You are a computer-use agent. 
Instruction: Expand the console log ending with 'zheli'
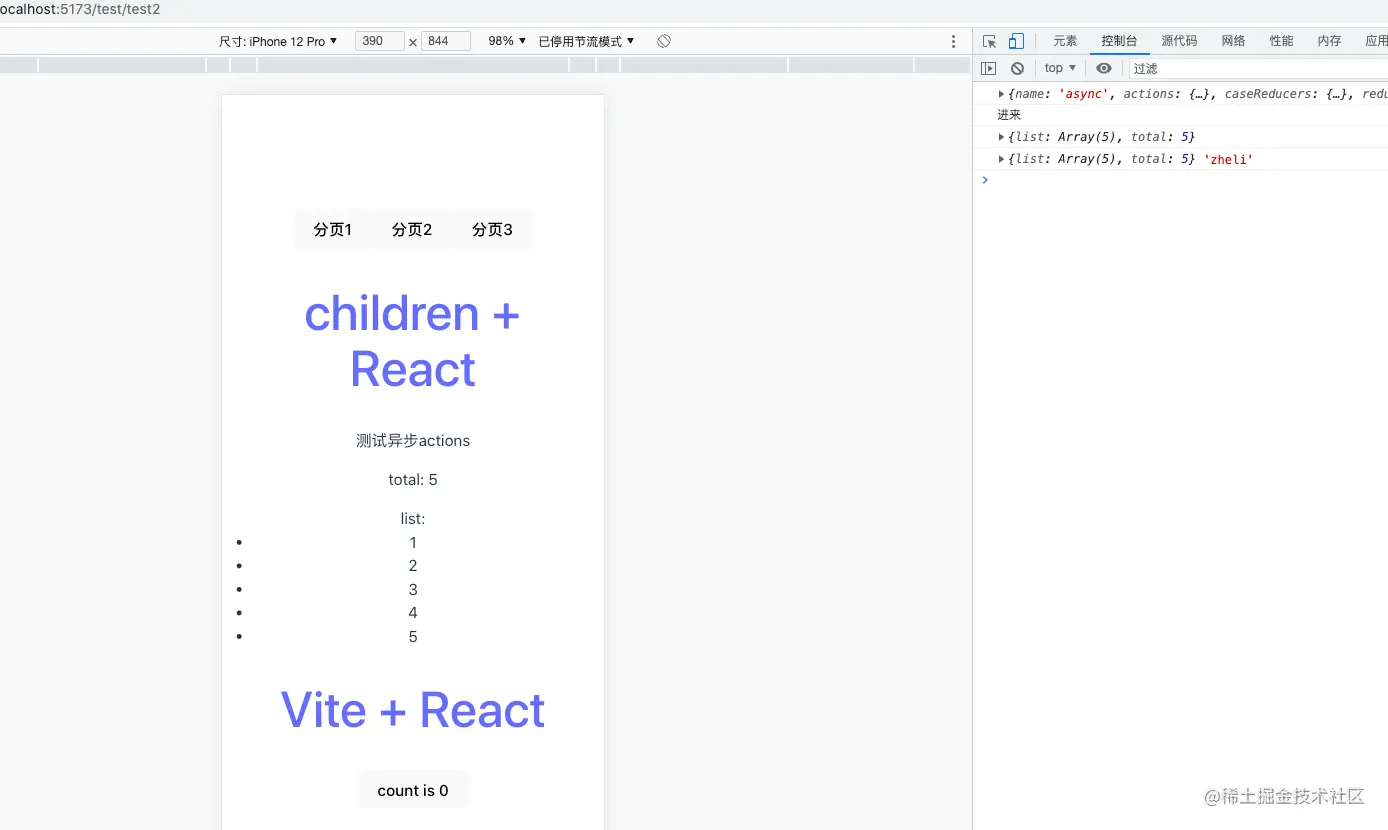point(1002,159)
